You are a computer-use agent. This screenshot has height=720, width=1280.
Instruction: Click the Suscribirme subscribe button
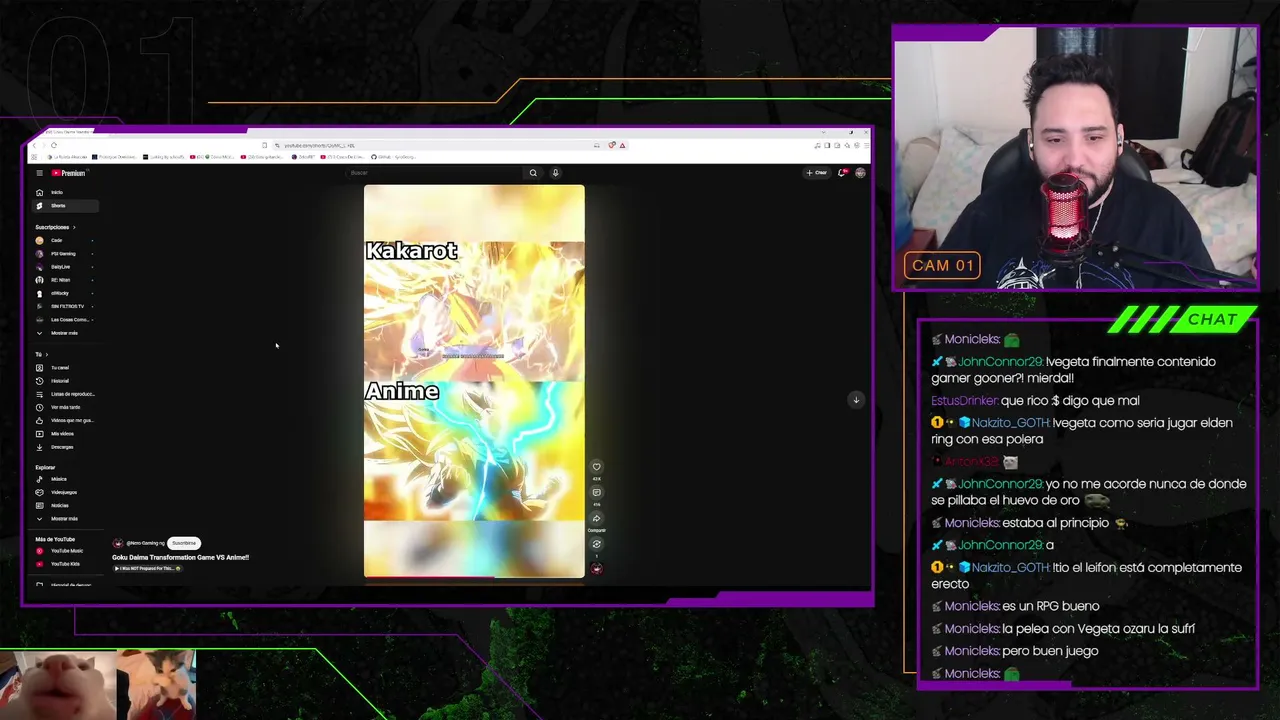[184, 543]
